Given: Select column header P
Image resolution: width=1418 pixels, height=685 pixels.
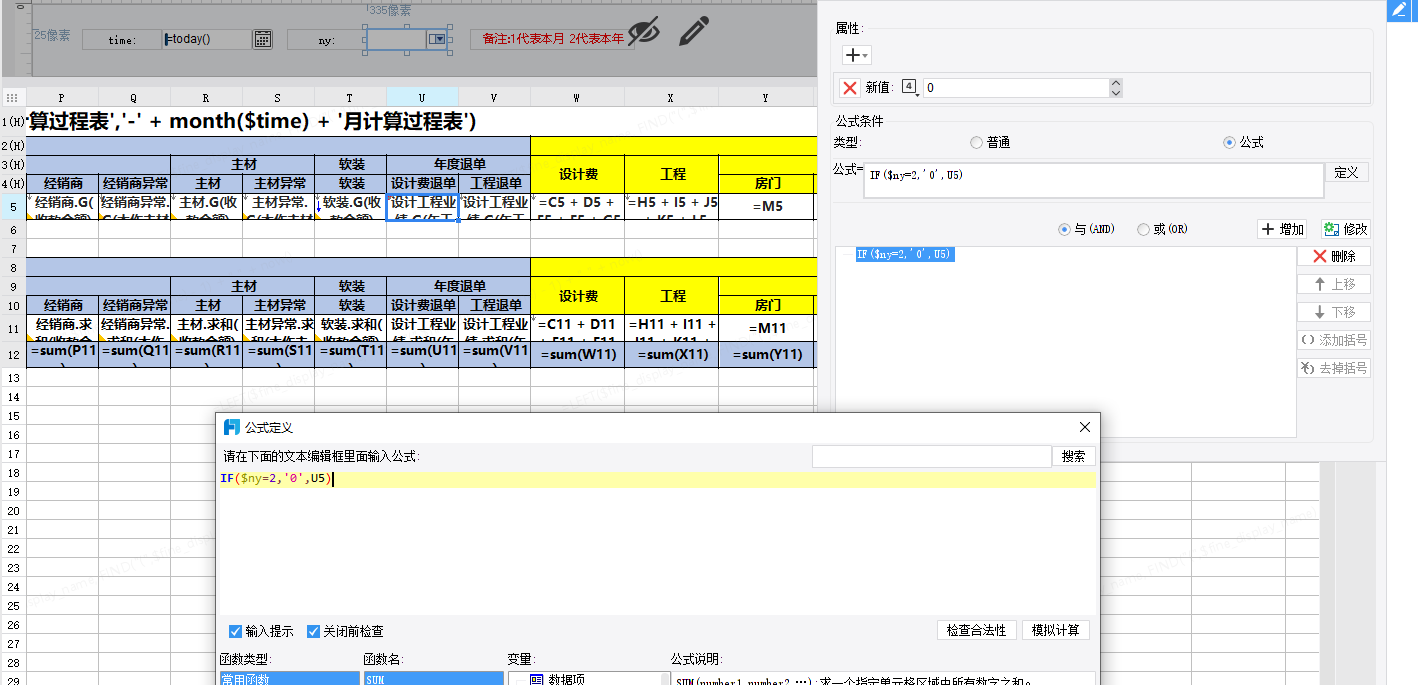Looking at the screenshot, I should point(62,98).
